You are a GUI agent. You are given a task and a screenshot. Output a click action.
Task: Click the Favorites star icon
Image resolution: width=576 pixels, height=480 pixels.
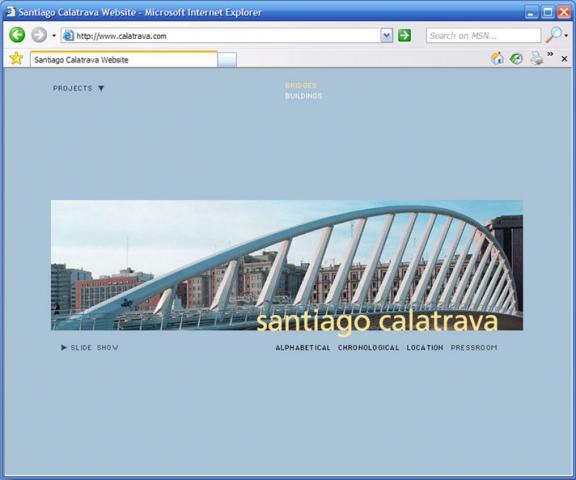click(16, 58)
